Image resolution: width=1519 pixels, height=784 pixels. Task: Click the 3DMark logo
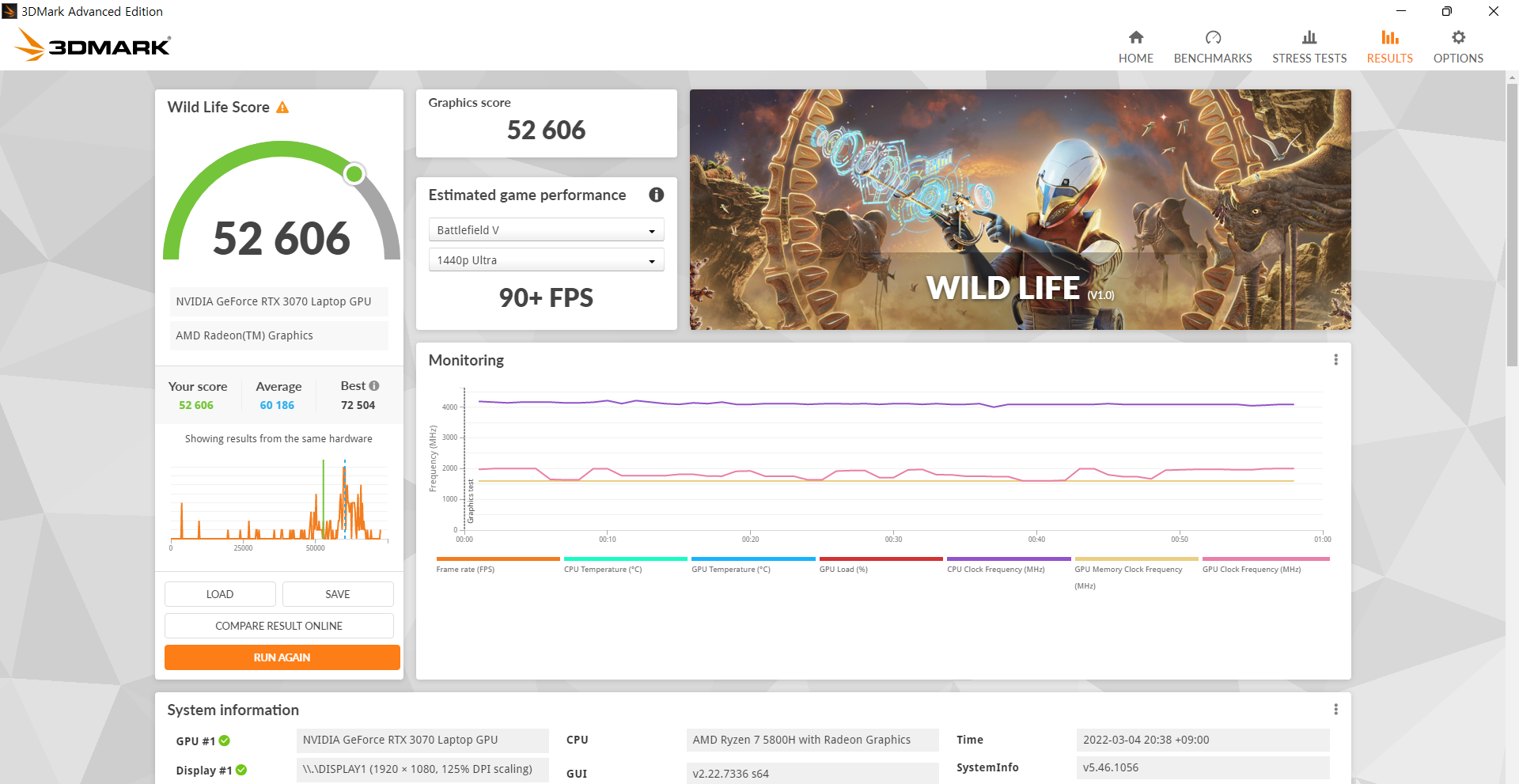pos(93,45)
